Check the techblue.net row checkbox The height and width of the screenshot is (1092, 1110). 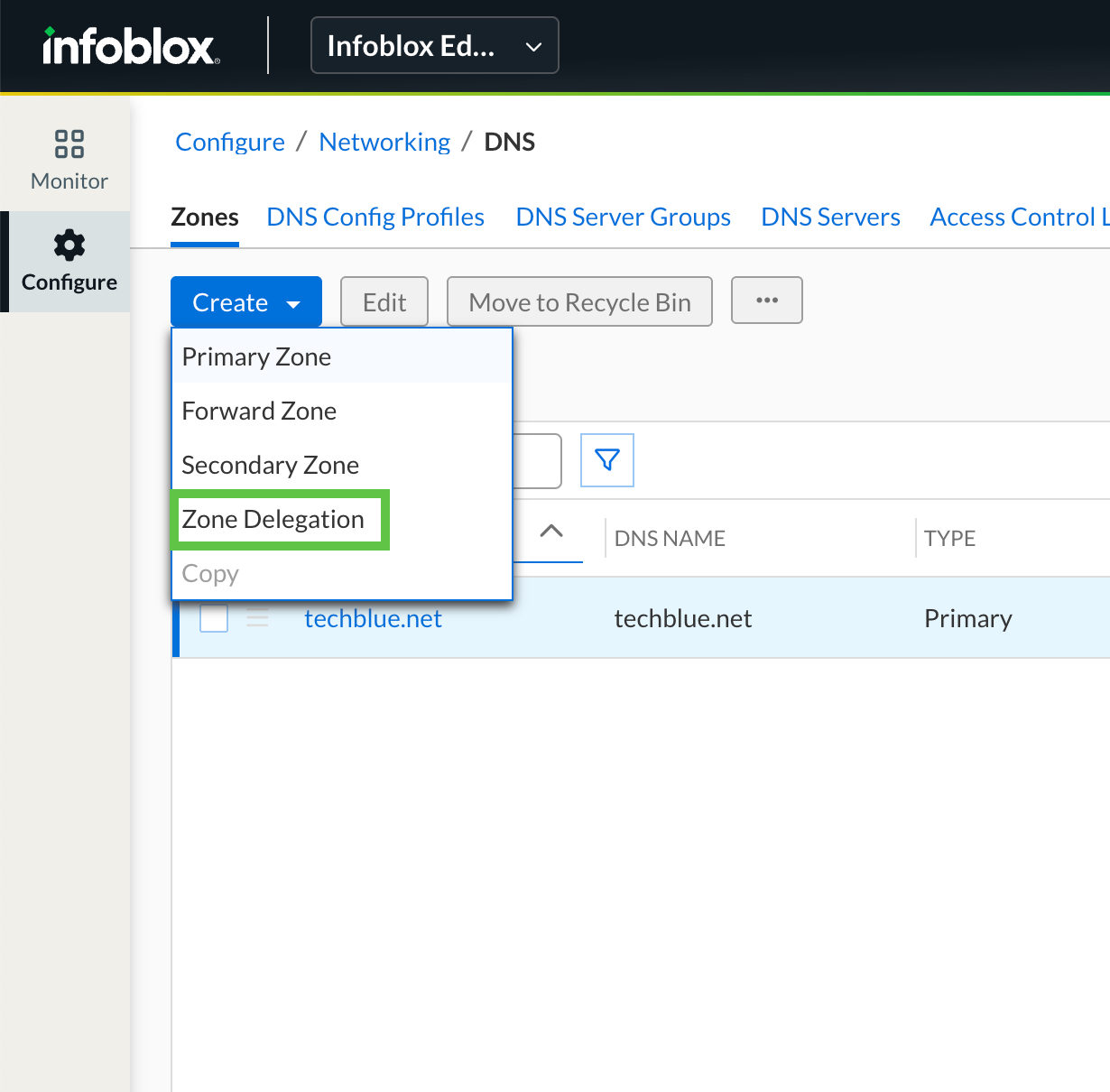(214, 619)
